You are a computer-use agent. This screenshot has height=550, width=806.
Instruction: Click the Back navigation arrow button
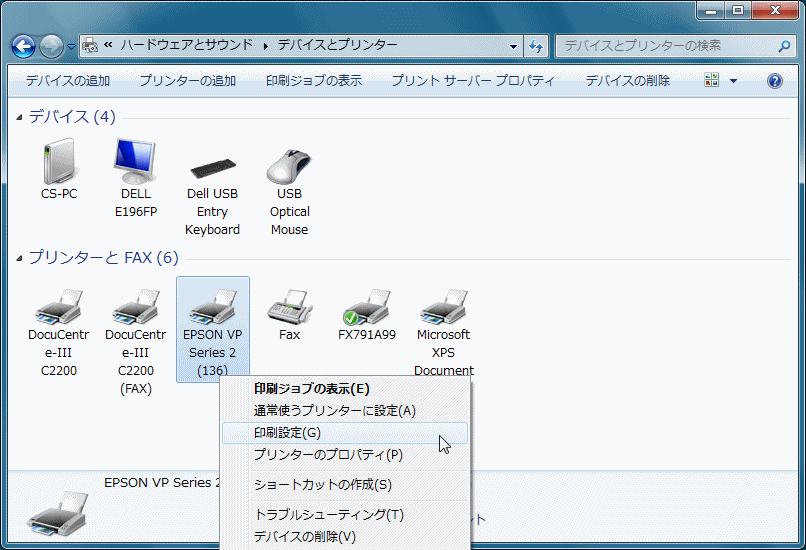point(24,46)
